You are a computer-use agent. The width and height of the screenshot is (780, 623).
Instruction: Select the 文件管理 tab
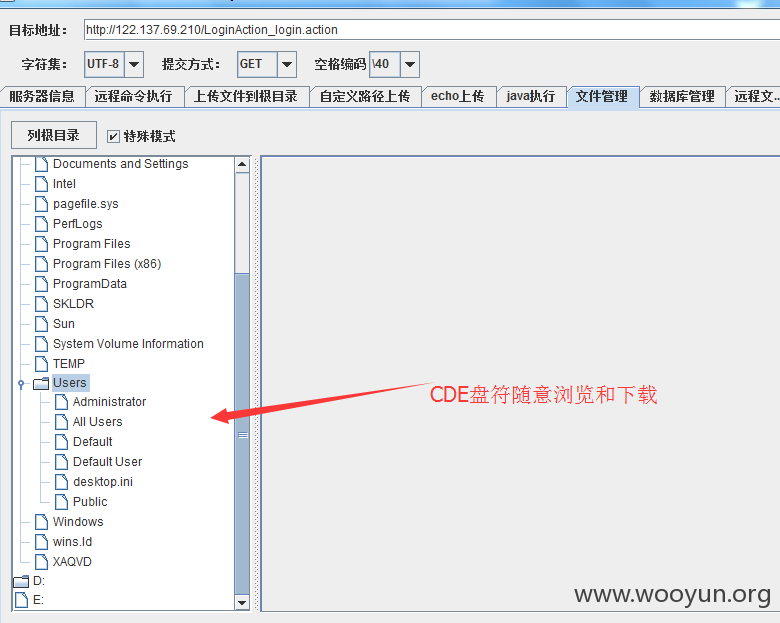point(602,96)
